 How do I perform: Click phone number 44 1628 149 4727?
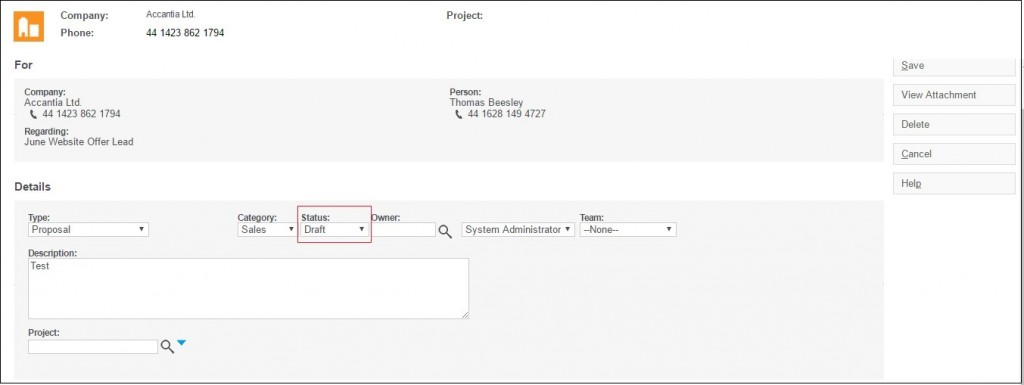506,114
